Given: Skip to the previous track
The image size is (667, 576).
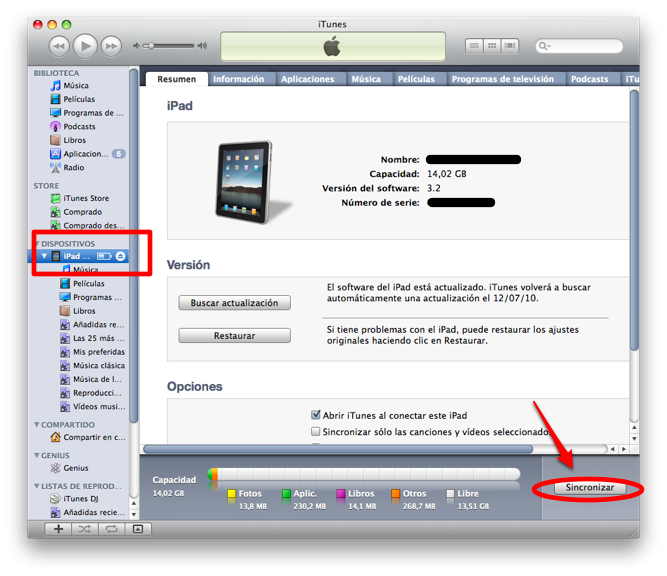Looking at the screenshot, I should [x=59, y=46].
